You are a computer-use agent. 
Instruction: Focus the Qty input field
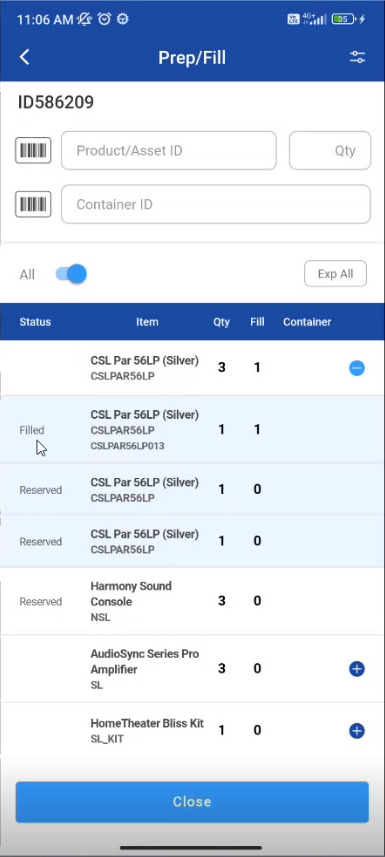point(330,150)
